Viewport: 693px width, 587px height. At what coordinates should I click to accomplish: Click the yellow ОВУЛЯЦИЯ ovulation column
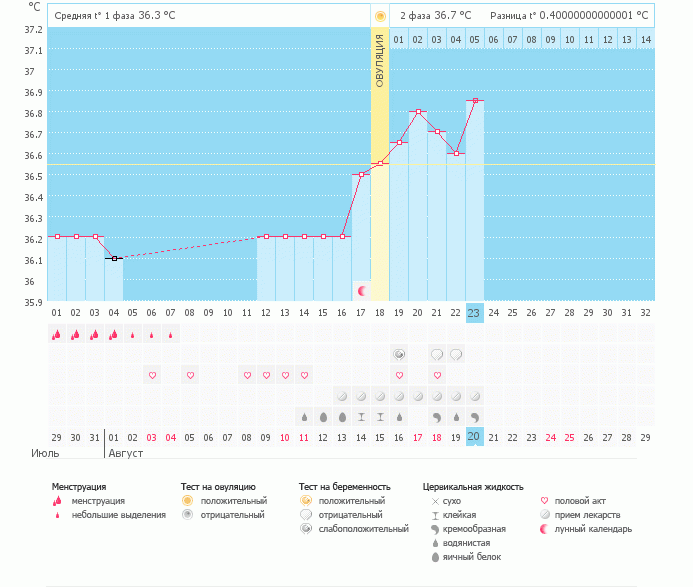click(380, 164)
